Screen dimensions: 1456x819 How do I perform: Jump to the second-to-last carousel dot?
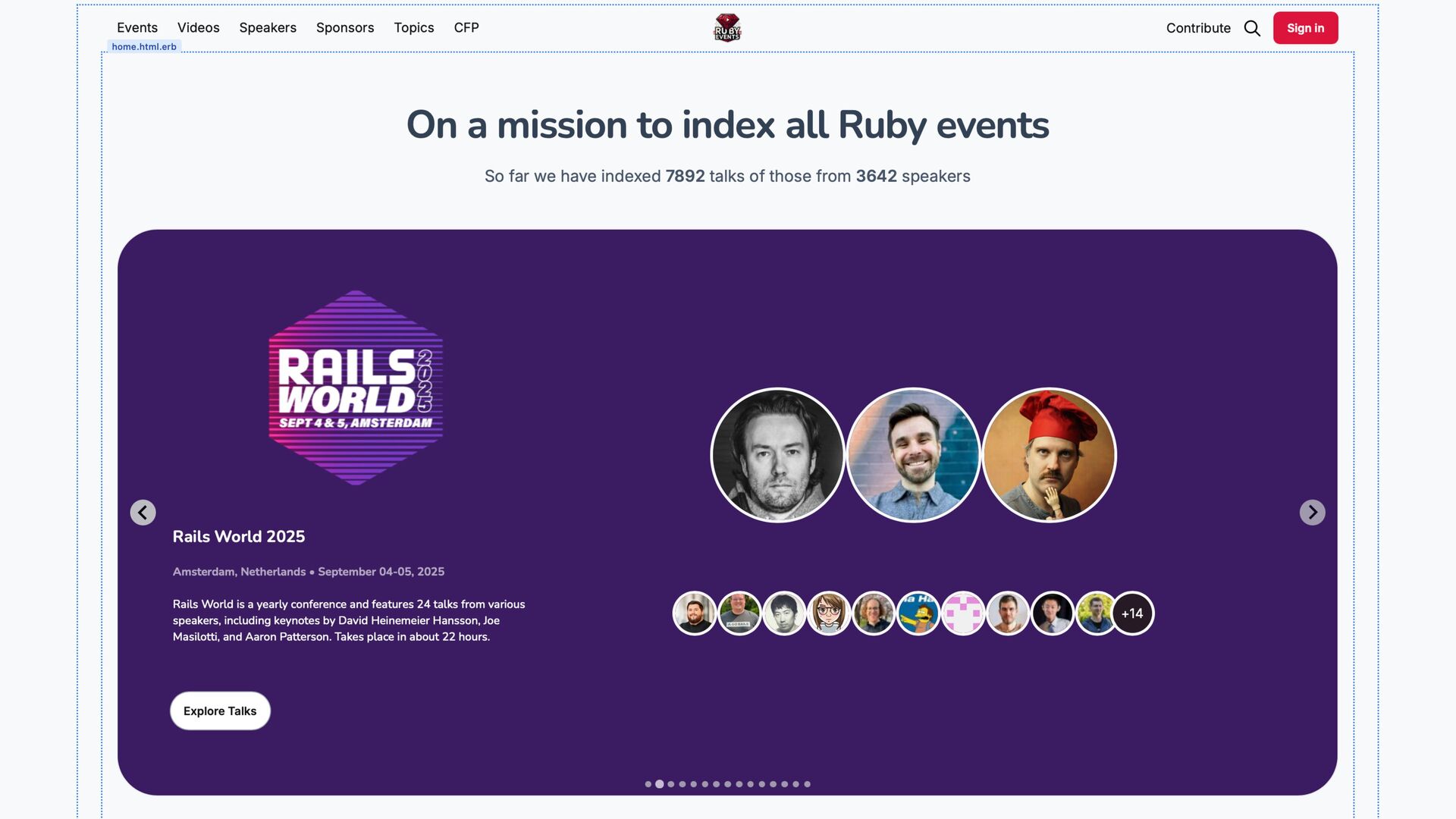[796, 784]
